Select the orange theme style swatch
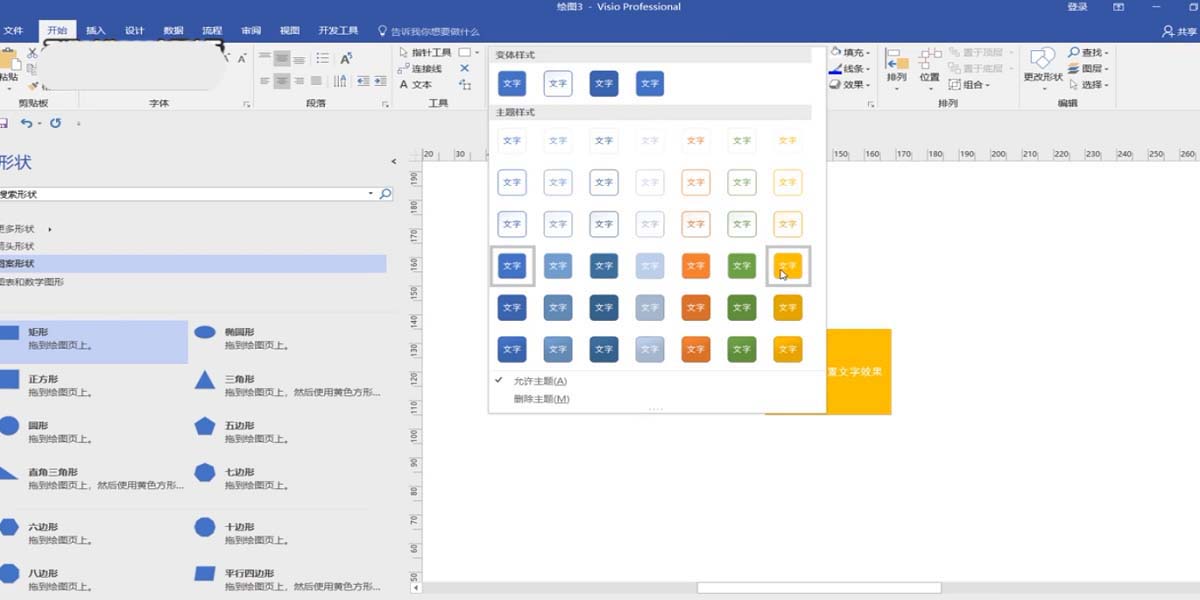 tap(695, 266)
